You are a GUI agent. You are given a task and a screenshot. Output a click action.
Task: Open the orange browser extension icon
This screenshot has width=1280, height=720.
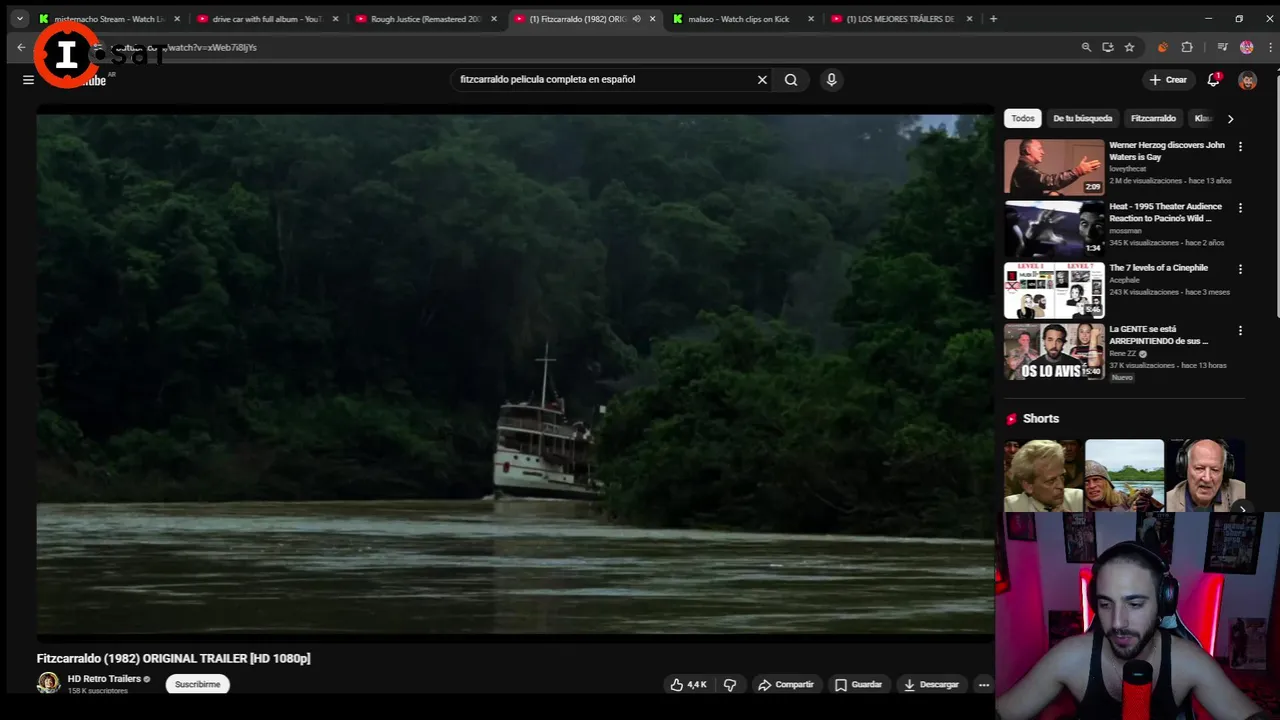click(1162, 47)
